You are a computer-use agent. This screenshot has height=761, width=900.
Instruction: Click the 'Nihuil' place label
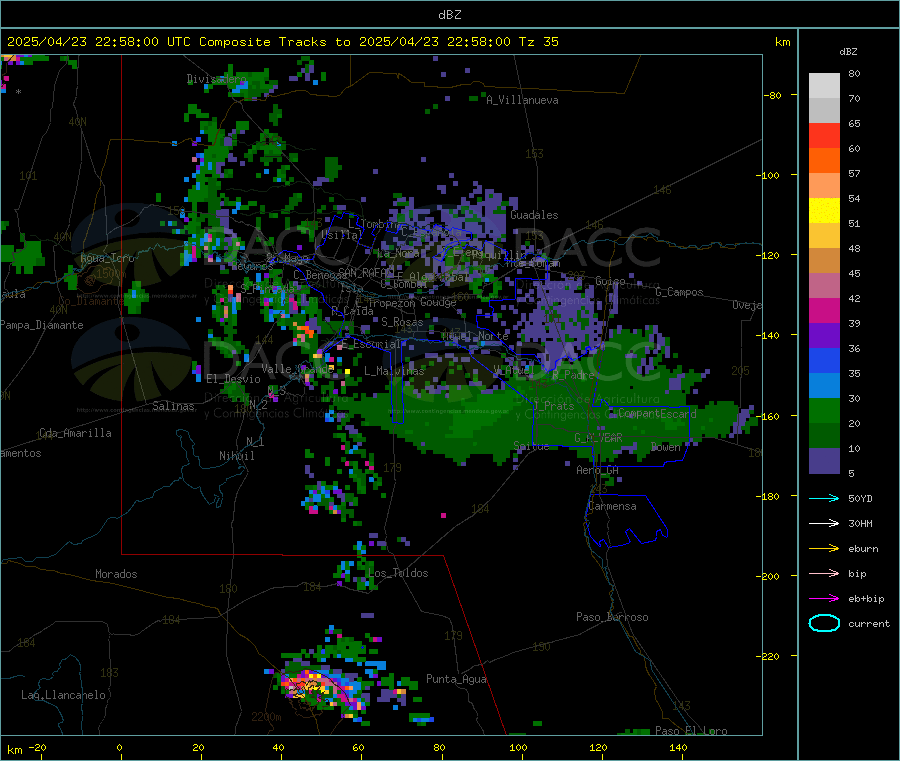[x=236, y=456]
